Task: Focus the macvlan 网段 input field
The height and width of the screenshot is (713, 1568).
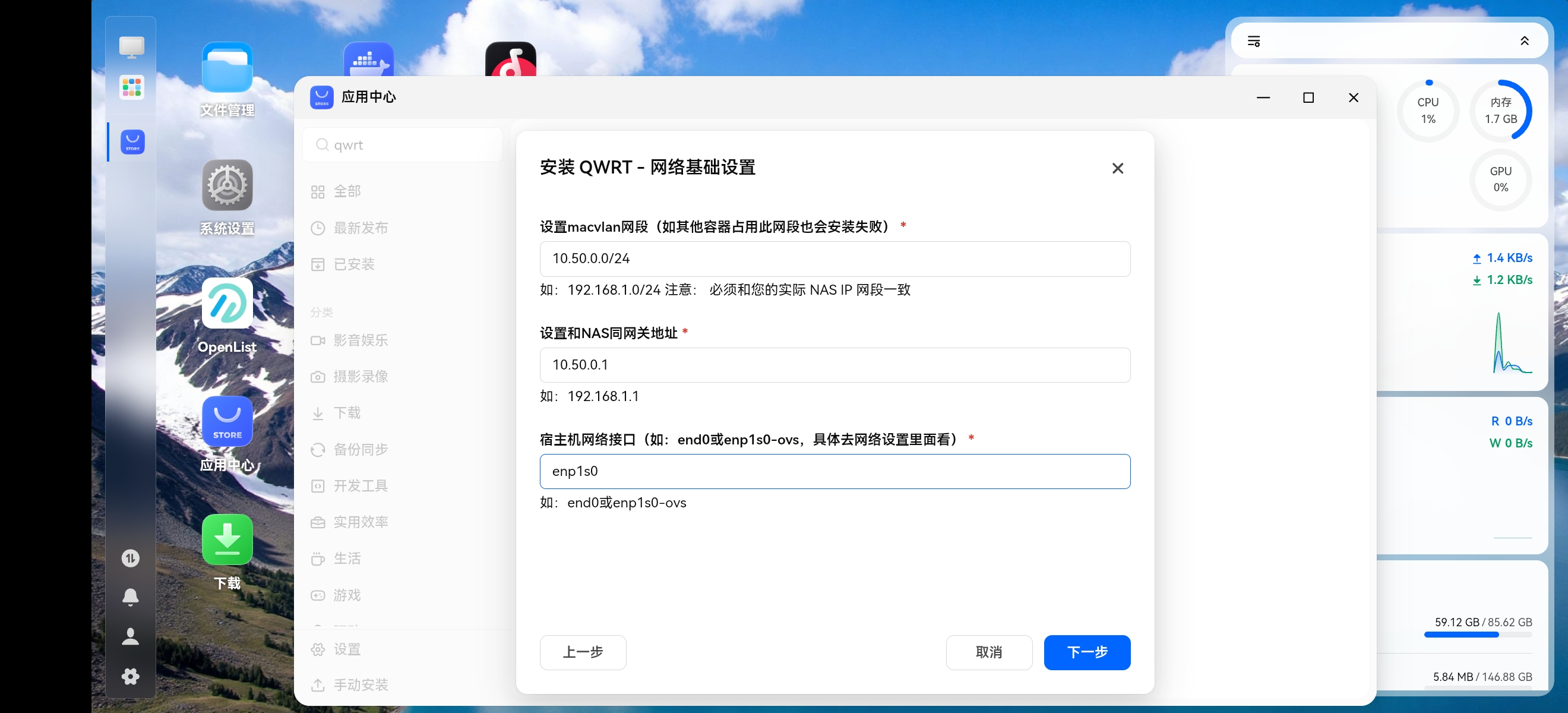Action: 834,259
